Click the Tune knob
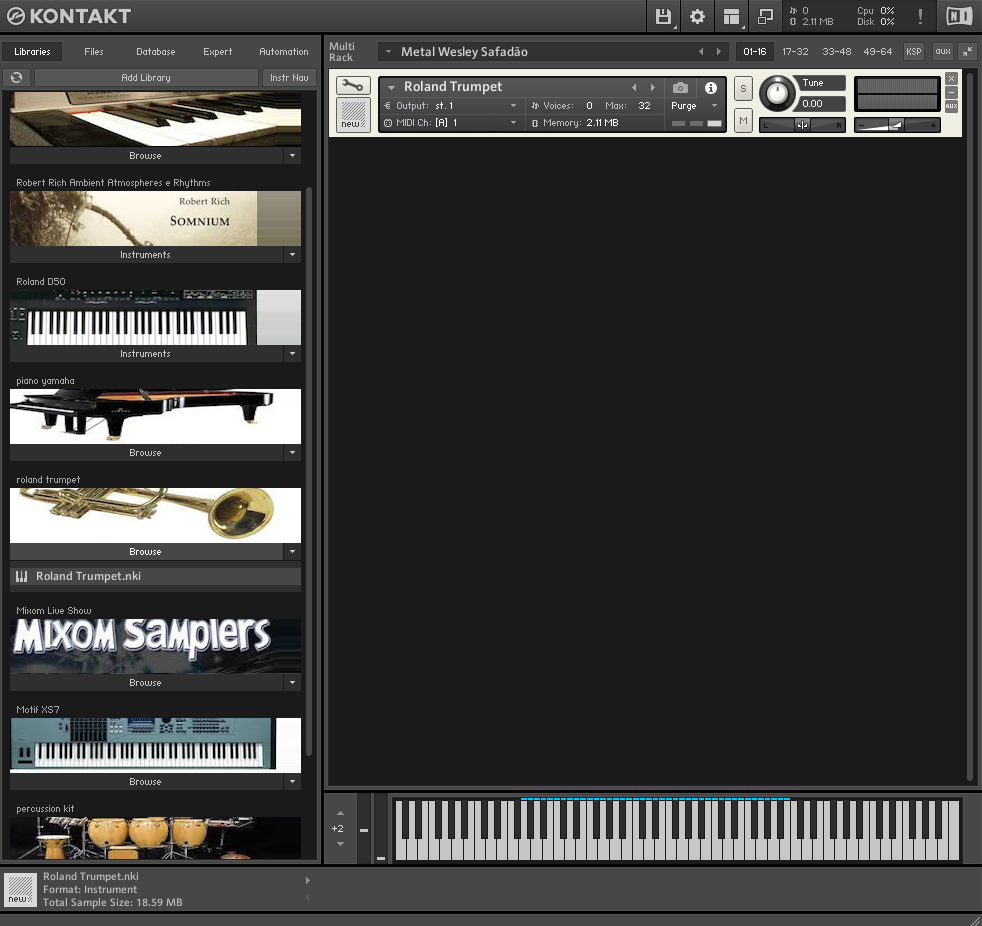Viewport: 982px width, 926px height. pos(777,93)
